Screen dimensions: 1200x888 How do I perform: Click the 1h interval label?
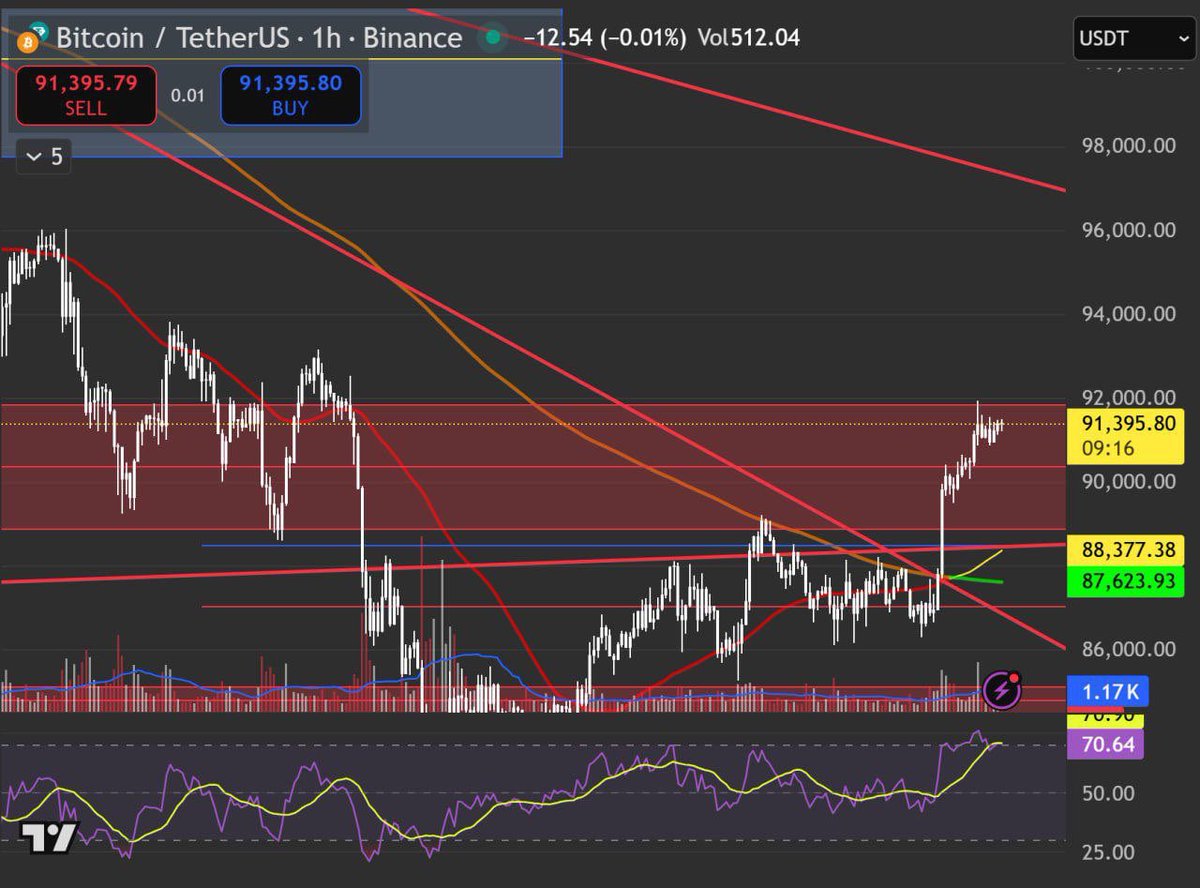(x=327, y=39)
